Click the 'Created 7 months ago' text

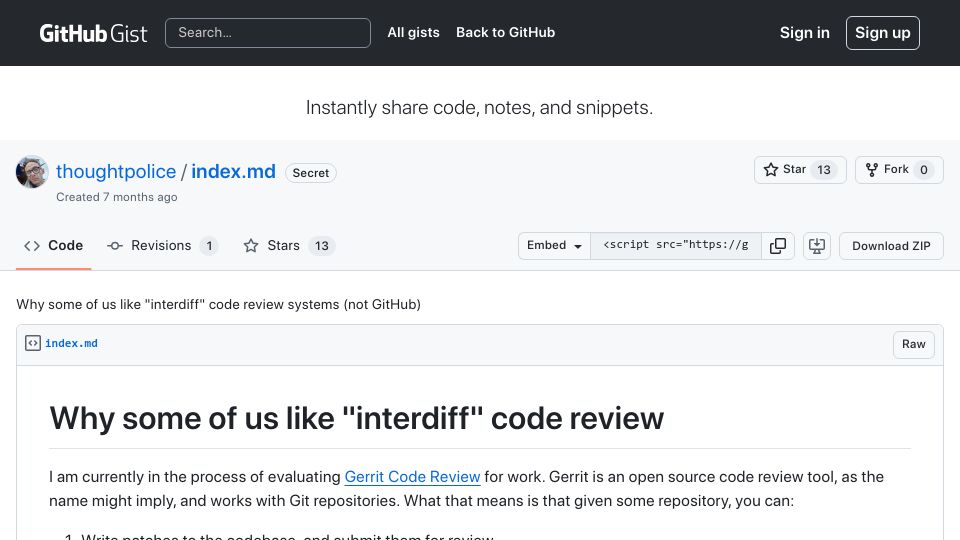[117, 197]
